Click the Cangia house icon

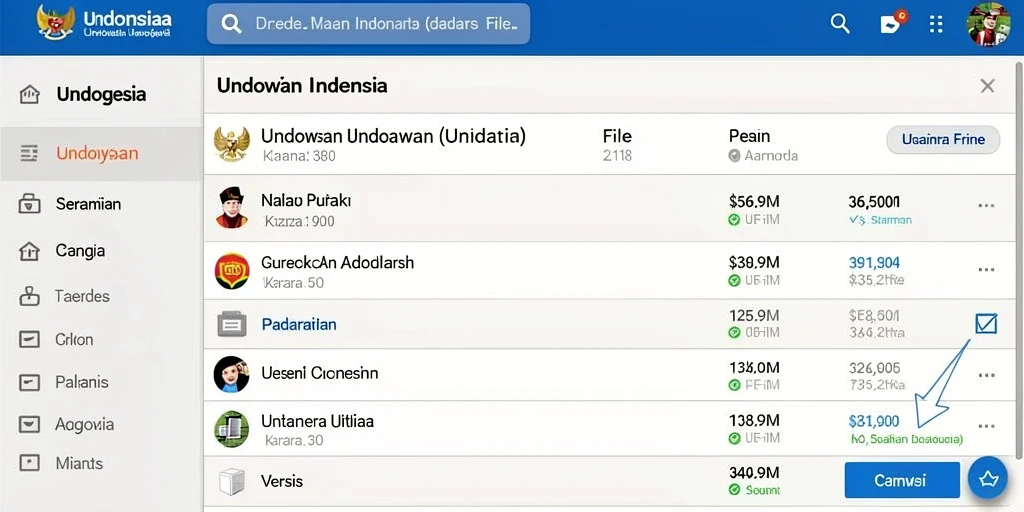[29, 251]
